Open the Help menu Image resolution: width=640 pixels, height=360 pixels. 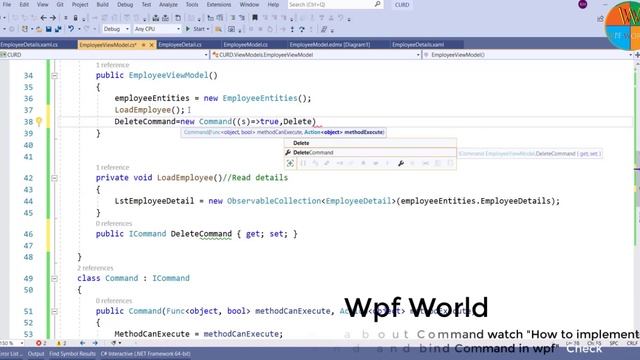273,4
